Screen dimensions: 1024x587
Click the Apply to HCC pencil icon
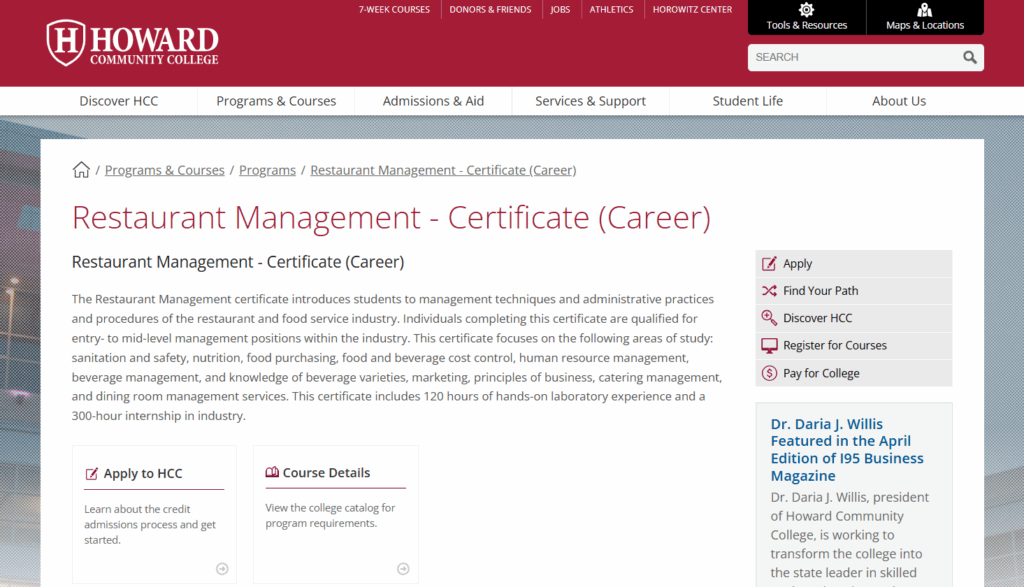[x=91, y=473]
